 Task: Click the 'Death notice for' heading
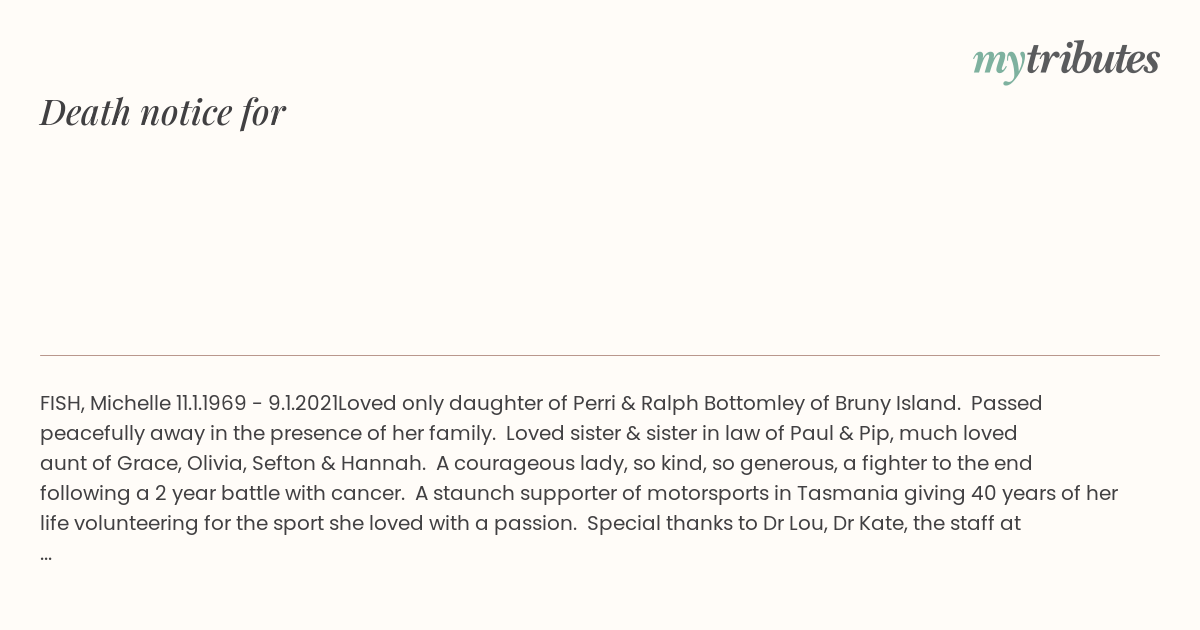(163, 112)
